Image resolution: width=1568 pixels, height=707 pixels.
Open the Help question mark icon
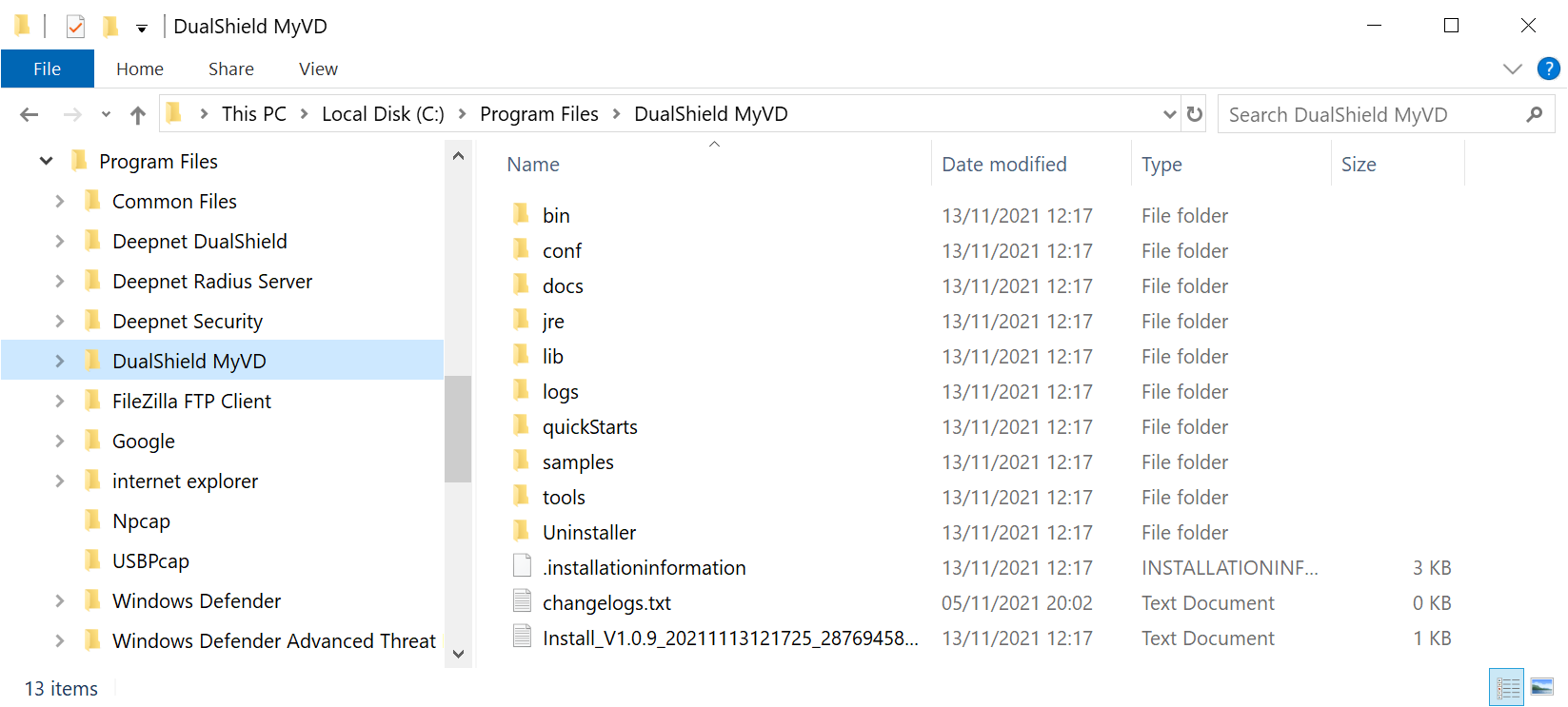tap(1549, 69)
